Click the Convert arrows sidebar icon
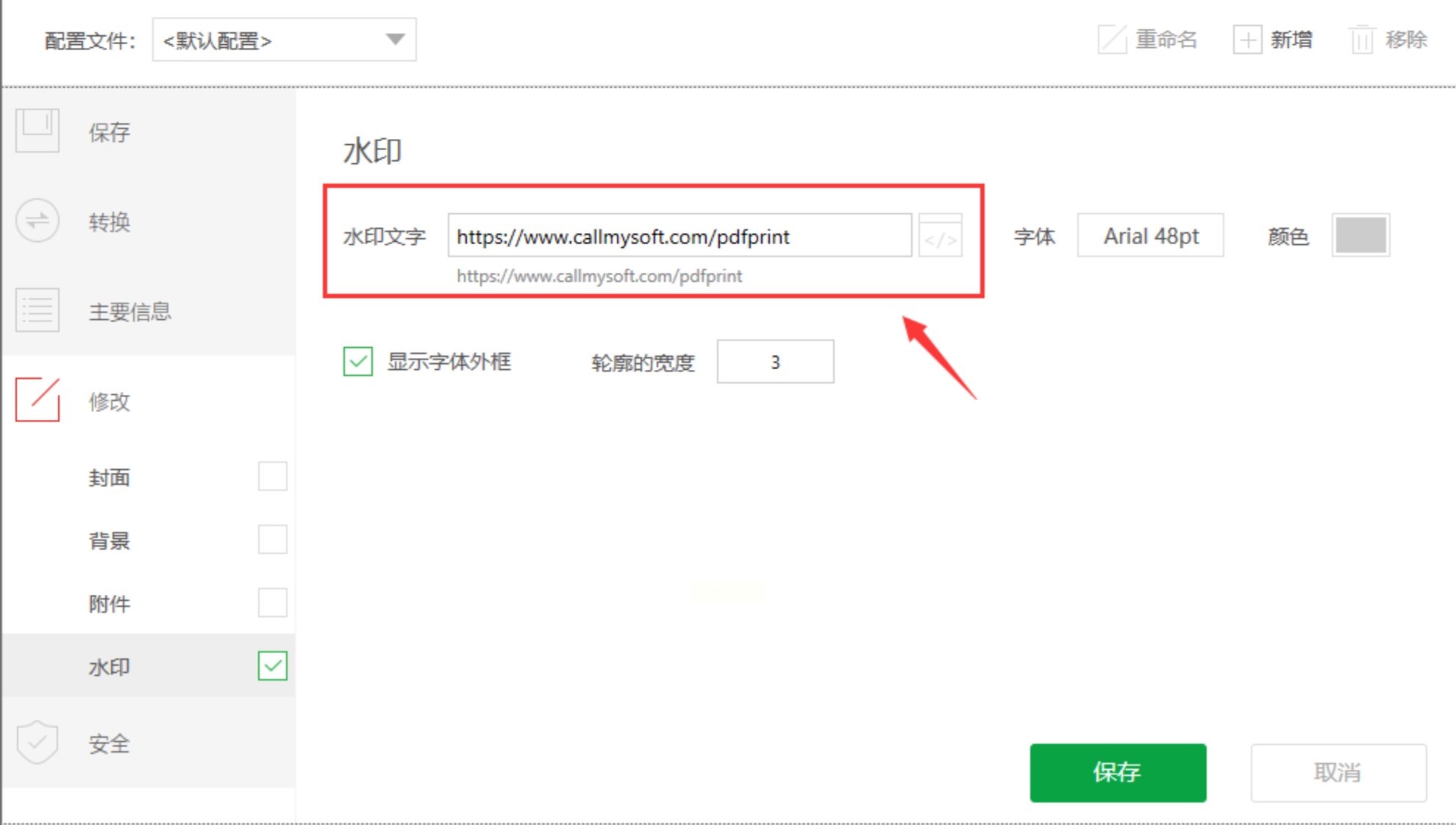Viewport: 1456px width, 825px height. [38, 221]
